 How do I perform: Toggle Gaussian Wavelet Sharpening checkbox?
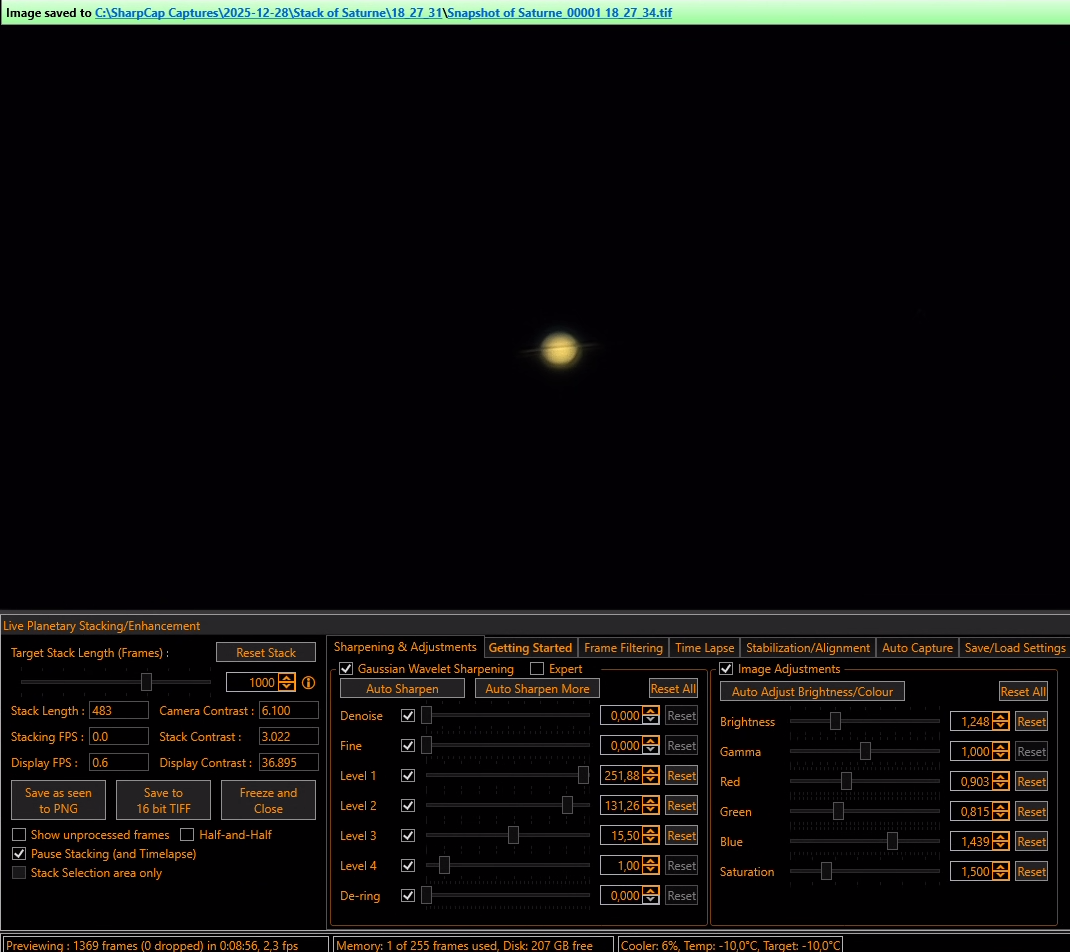[x=347, y=669]
